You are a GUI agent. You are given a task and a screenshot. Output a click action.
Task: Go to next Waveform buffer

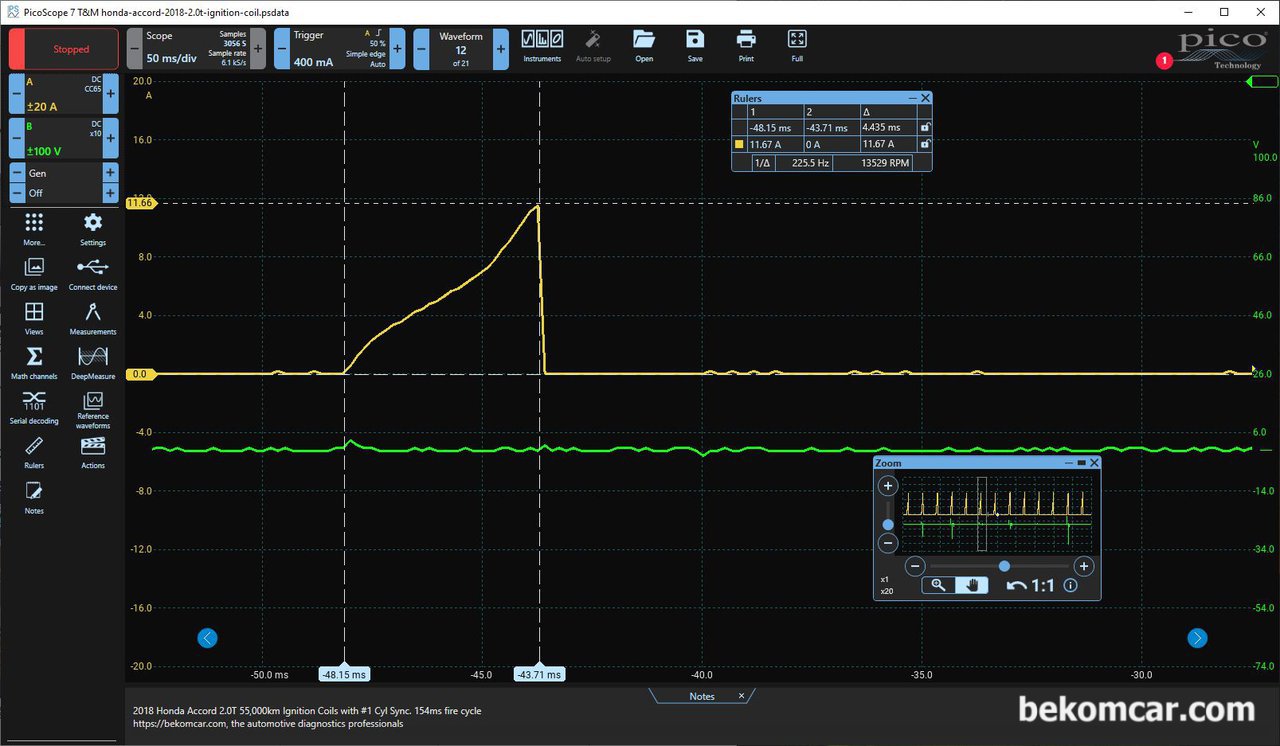click(500, 49)
